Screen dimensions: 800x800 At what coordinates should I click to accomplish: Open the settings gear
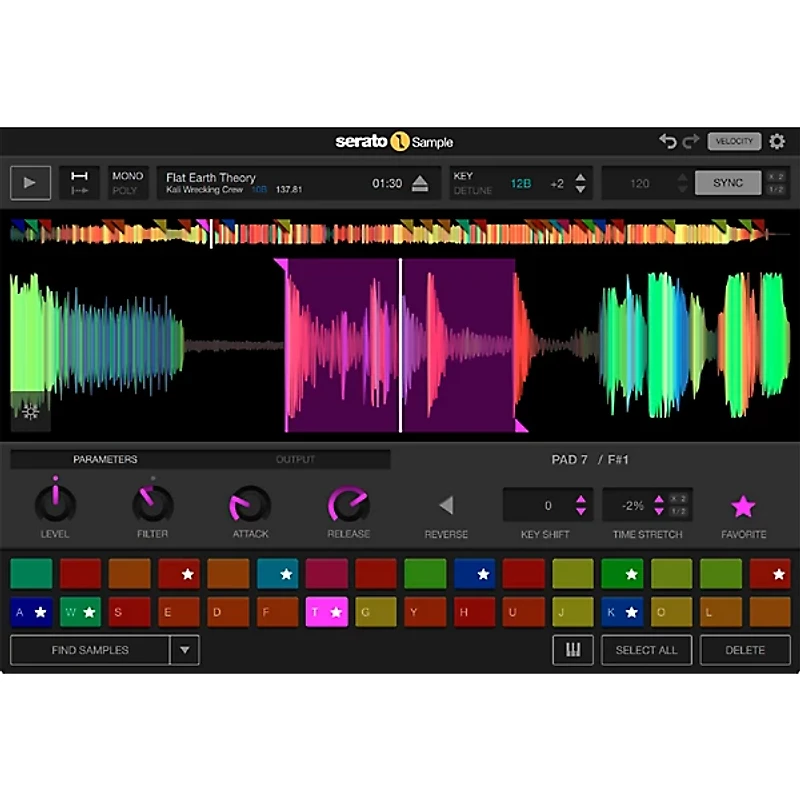tap(777, 142)
